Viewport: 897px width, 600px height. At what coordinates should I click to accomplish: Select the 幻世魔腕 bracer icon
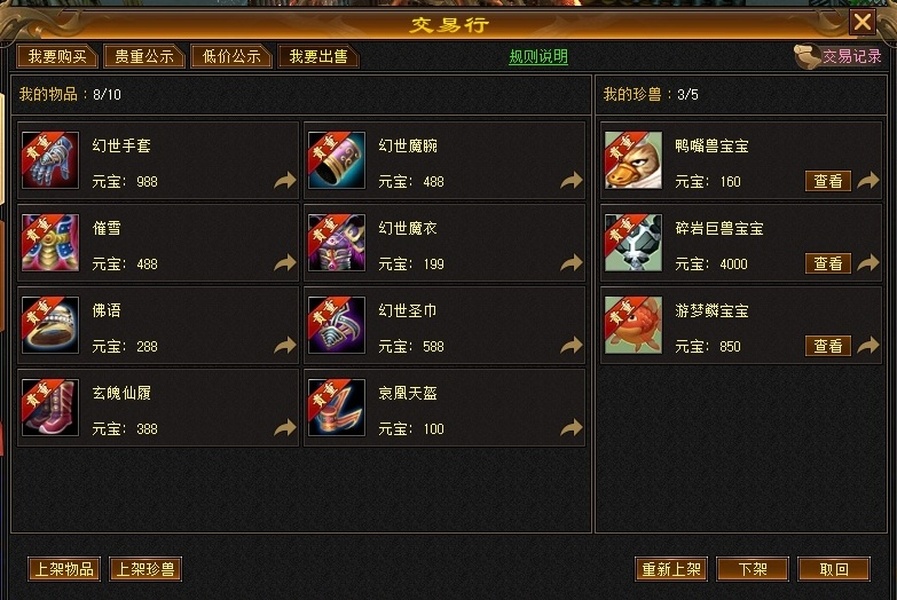(336, 160)
